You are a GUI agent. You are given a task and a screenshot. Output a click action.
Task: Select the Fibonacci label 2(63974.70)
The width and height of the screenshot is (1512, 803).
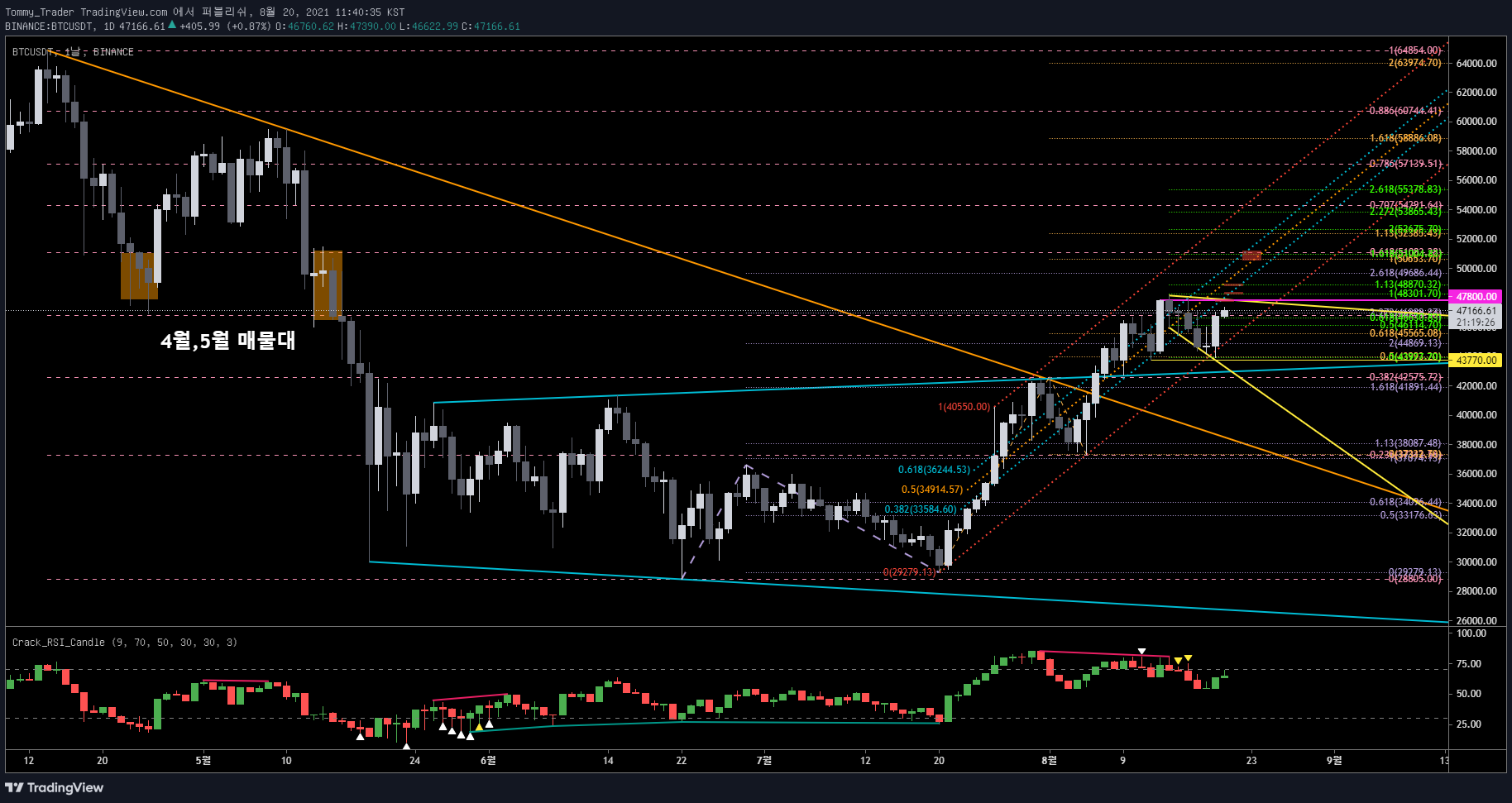click(1414, 63)
